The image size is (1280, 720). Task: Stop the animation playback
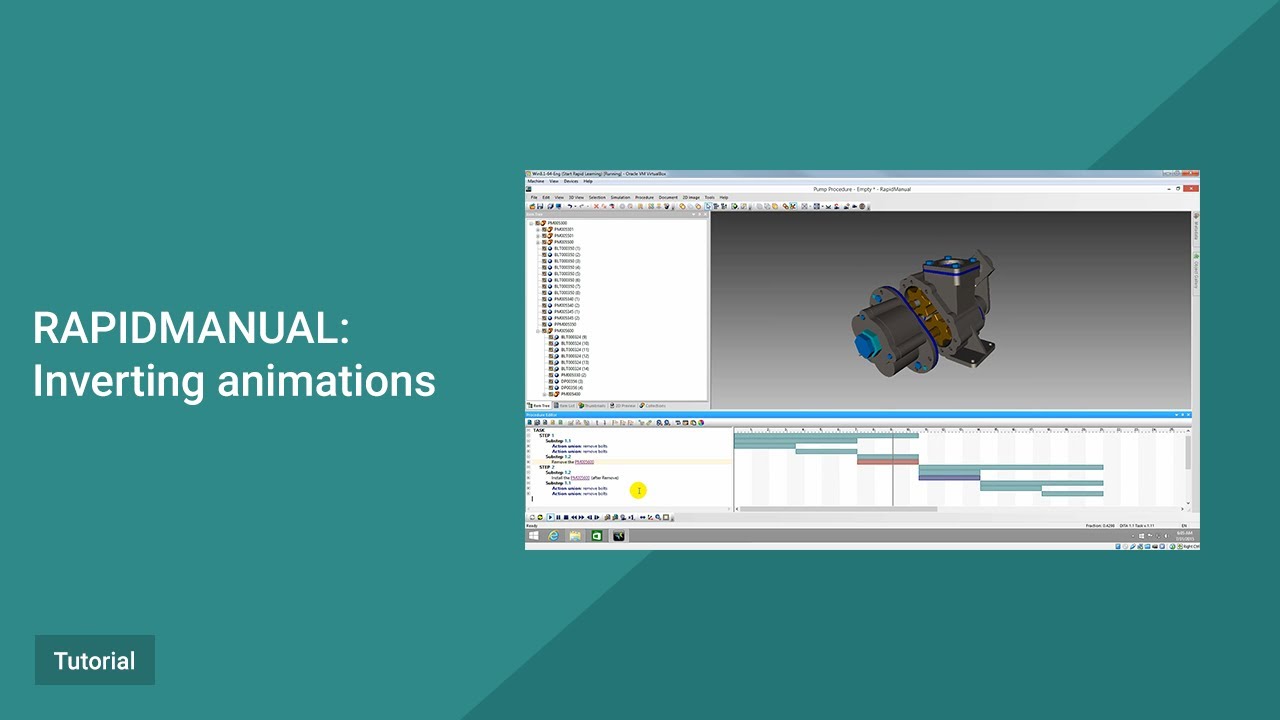[566, 517]
